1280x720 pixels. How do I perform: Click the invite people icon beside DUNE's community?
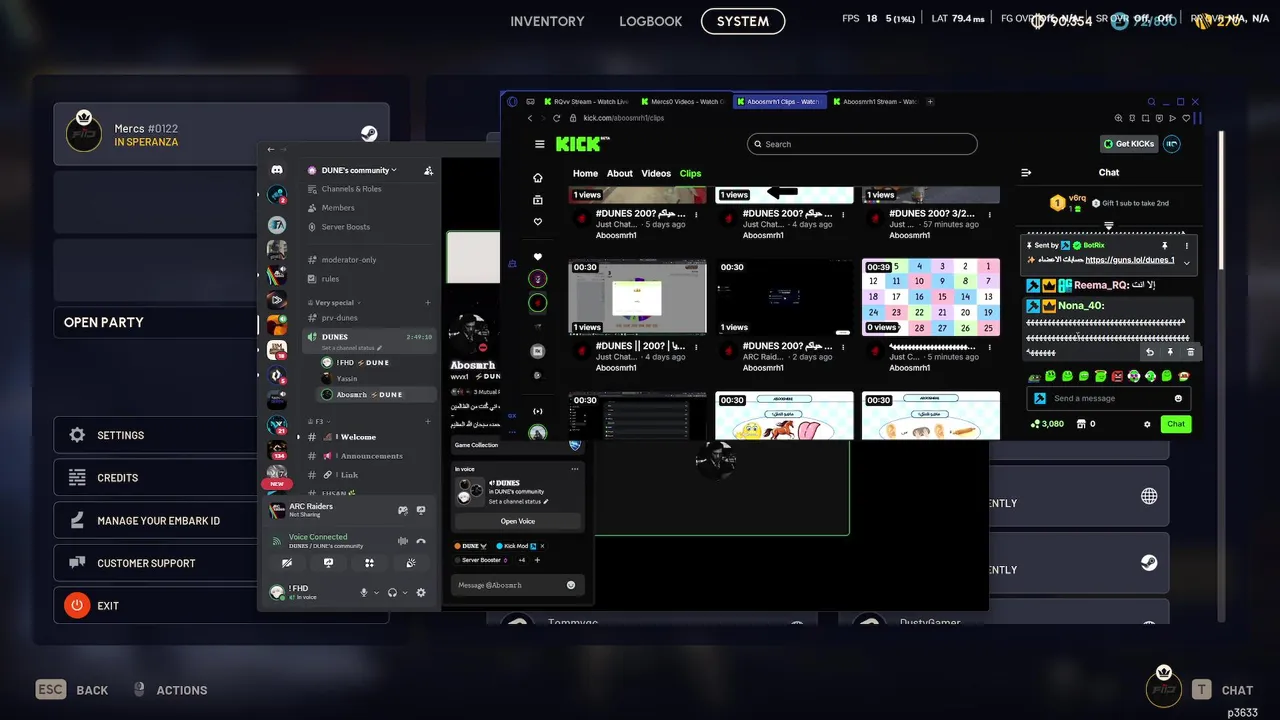click(x=428, y=170)
